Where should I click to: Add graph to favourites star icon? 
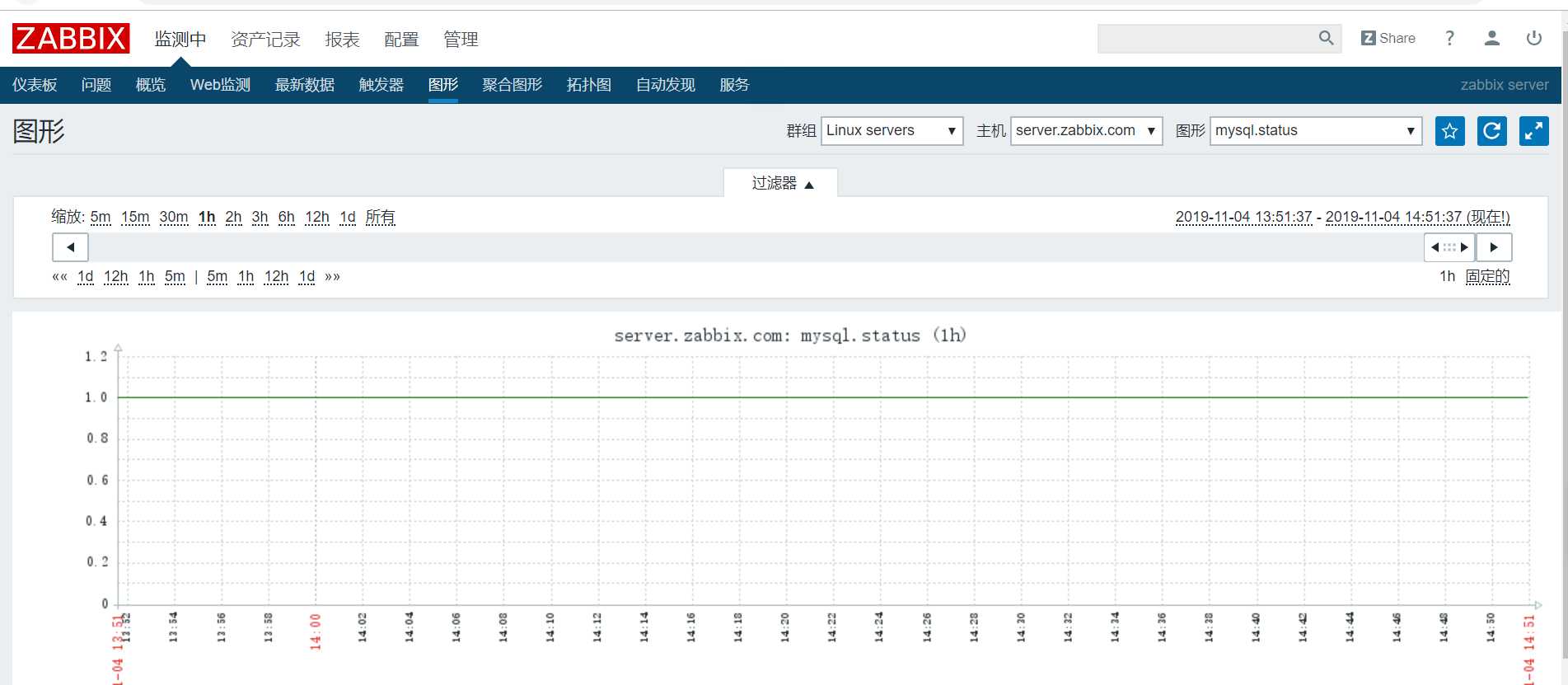pos(1450,131)
